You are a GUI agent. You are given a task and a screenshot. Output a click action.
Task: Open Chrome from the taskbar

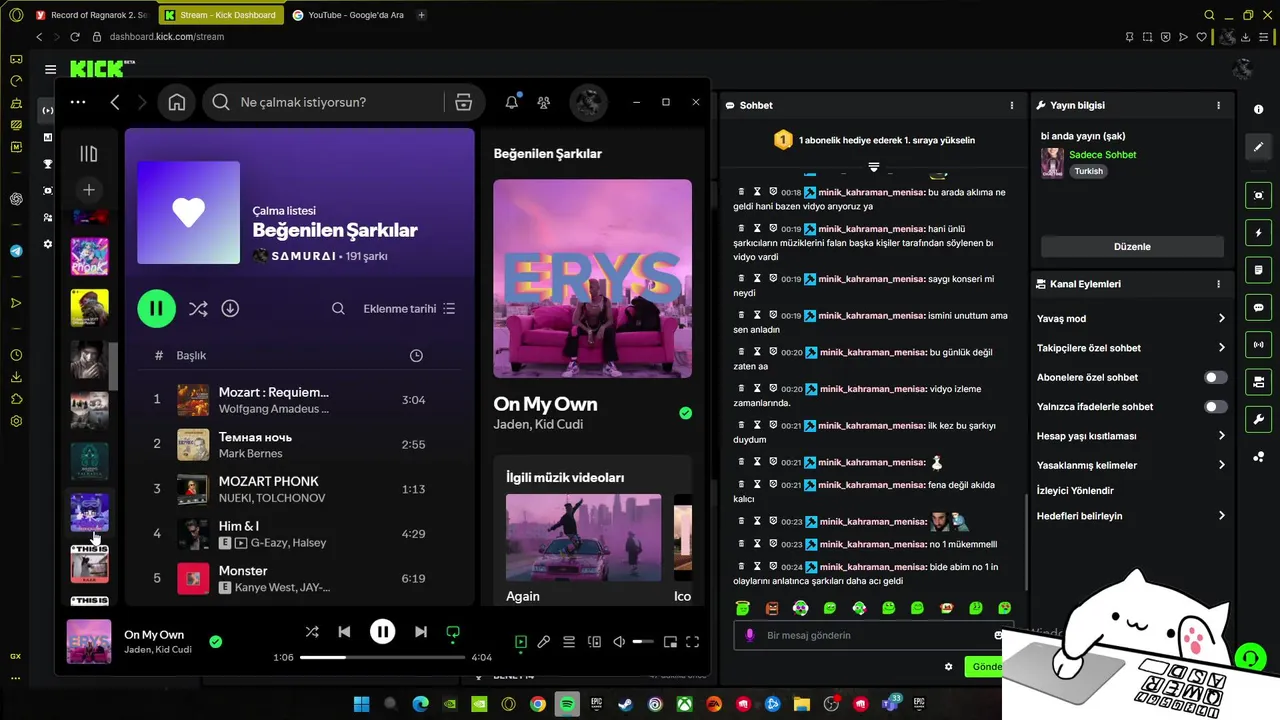point(538,704)
